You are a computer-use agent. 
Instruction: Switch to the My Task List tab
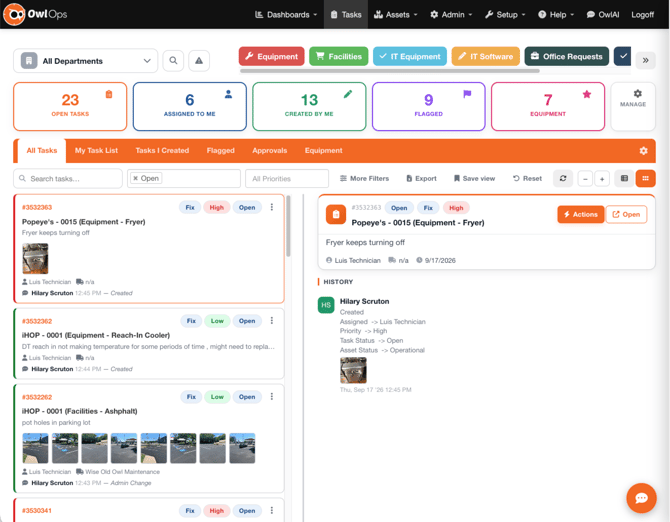click(96, 150)
